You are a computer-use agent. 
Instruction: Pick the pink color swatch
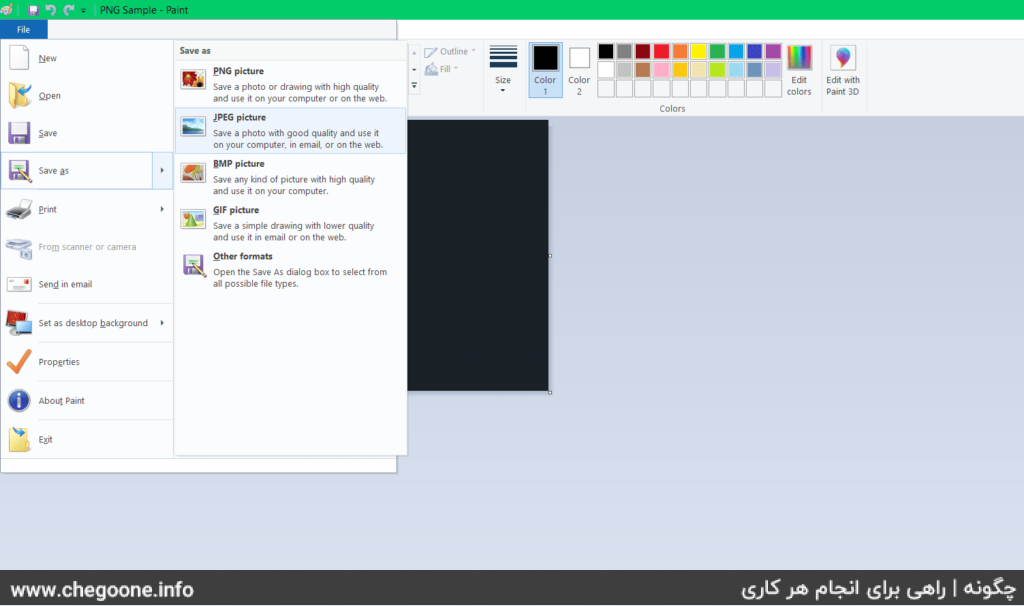662,70
